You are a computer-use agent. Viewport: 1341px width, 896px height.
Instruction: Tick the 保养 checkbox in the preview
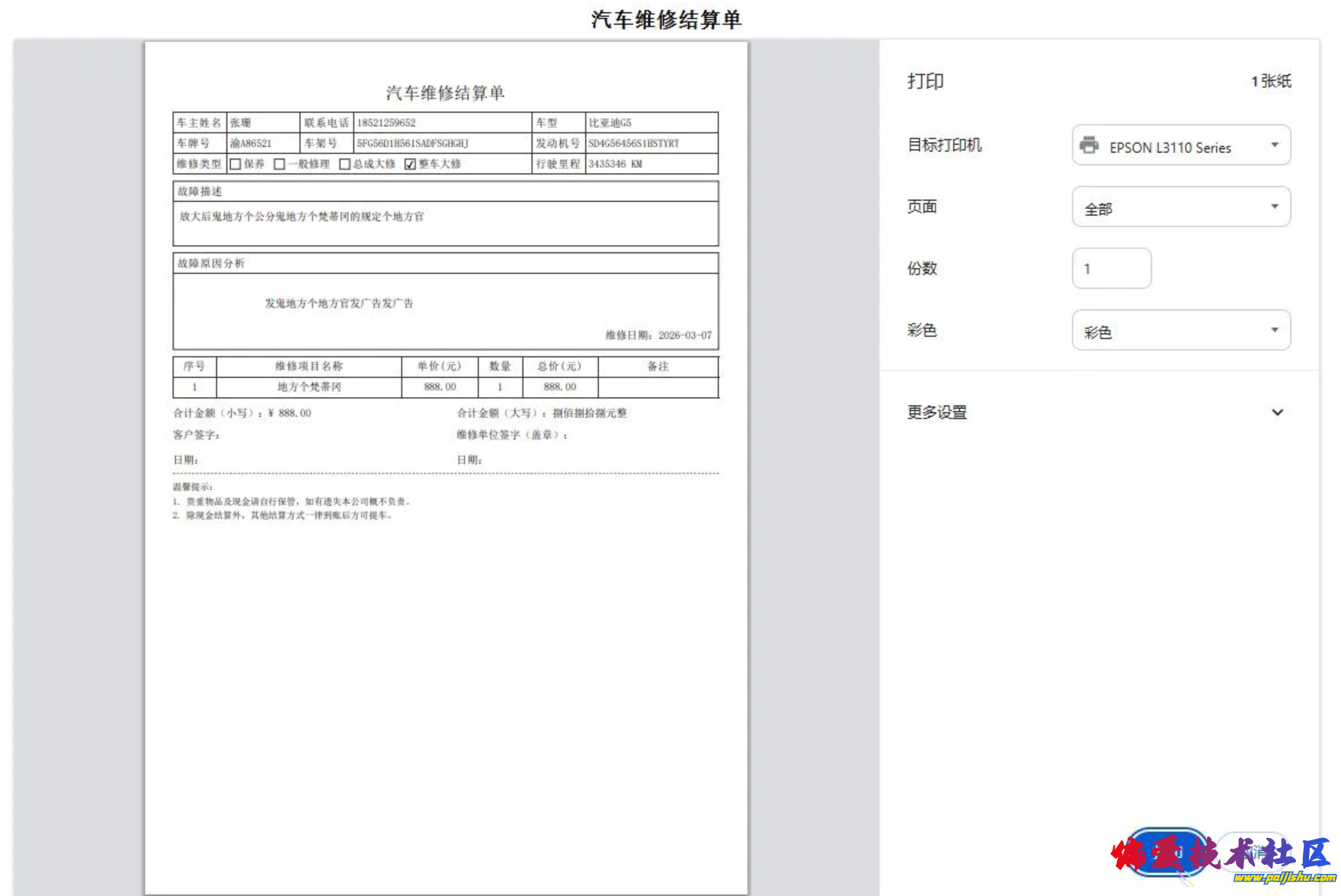(x=235, y=164)
